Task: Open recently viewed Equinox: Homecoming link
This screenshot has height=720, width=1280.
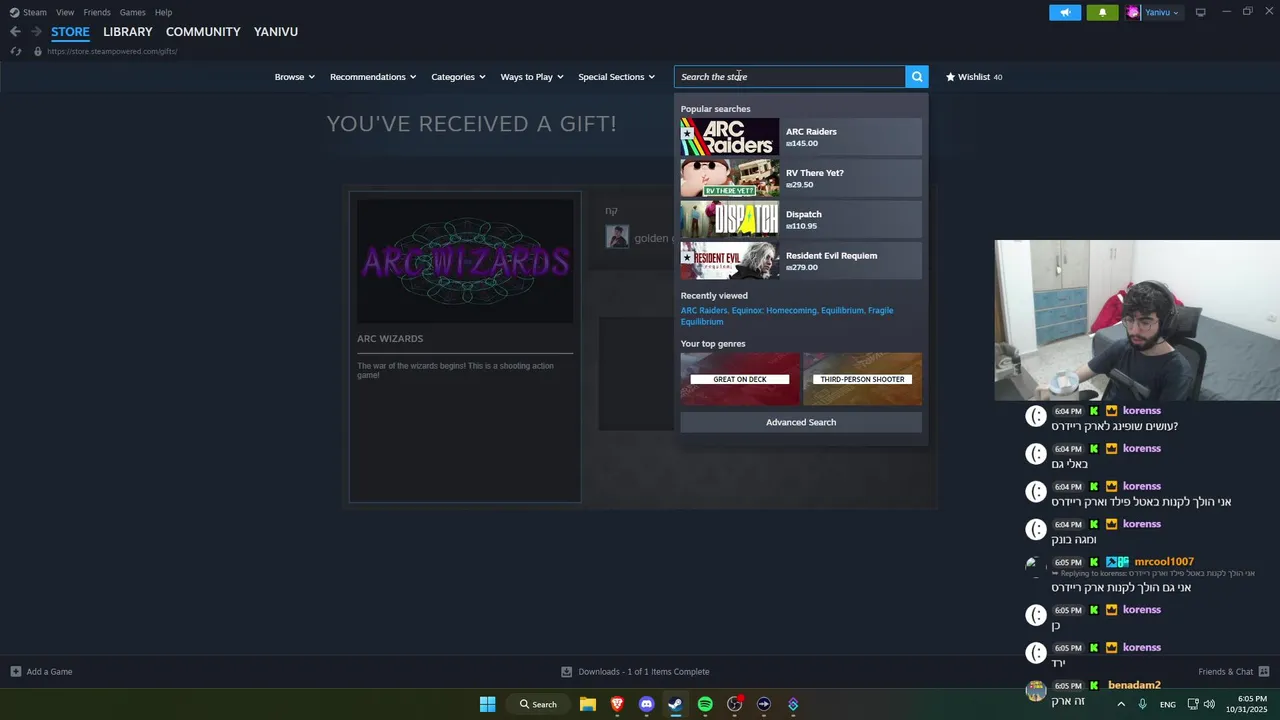Action: tap(774, 310)
